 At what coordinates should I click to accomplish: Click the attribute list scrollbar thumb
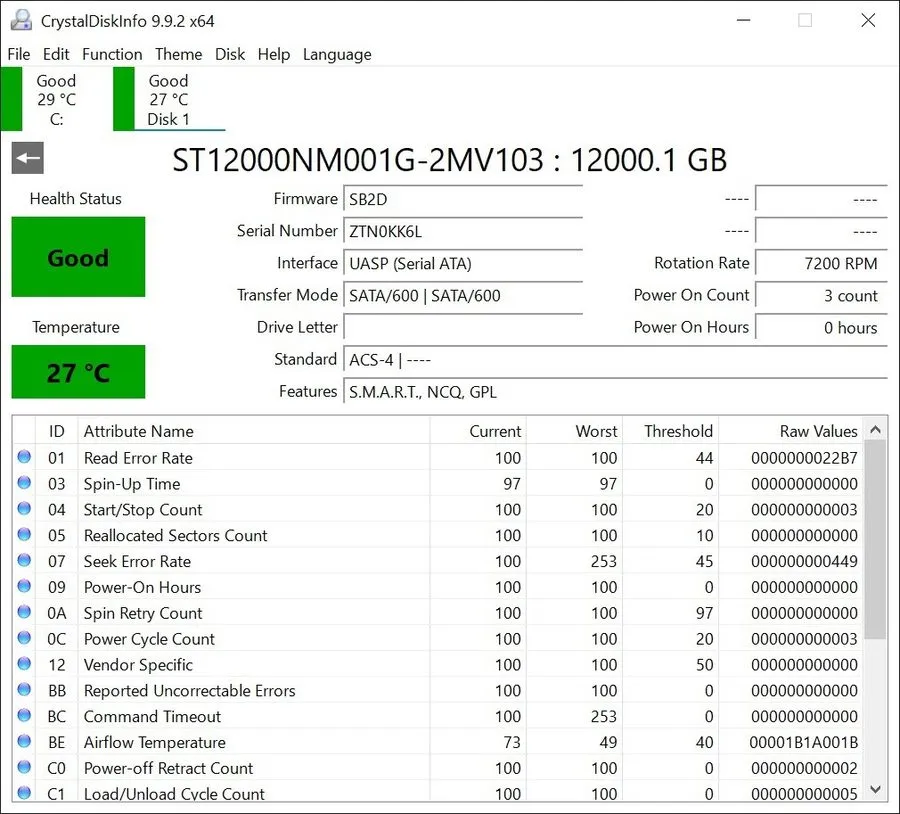point(875,540)
